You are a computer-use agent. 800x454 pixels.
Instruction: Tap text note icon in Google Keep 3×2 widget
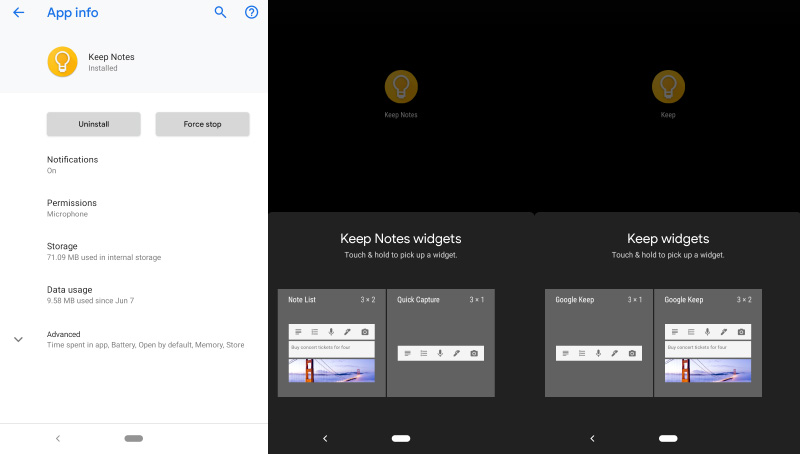675,332
